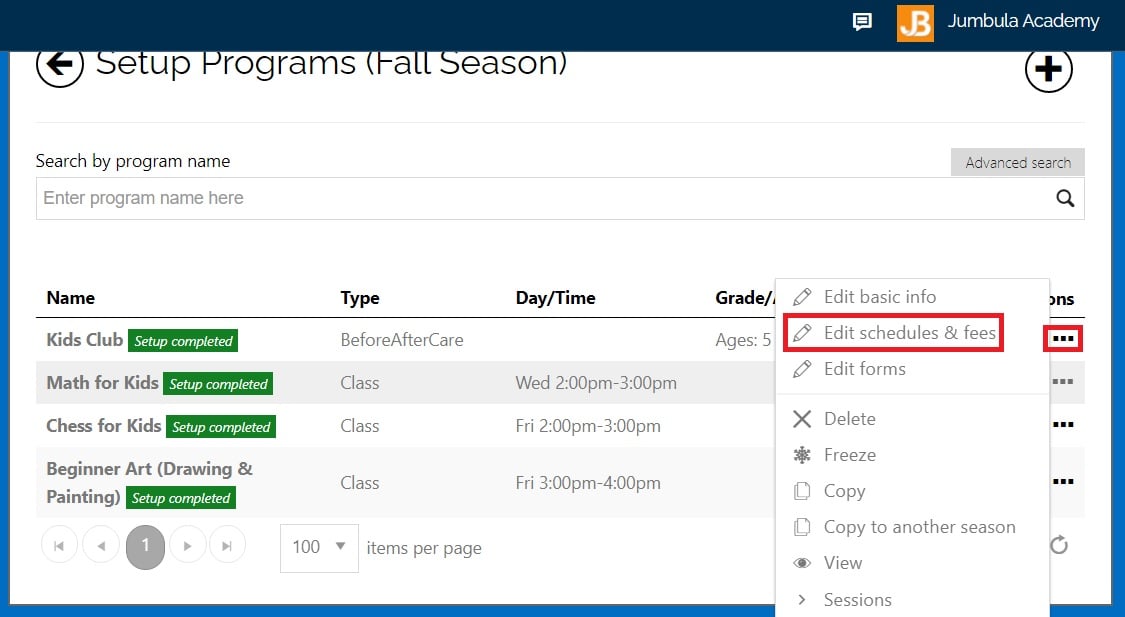Go to the next page
Image resolution: width=1125 pixels, height=617 pixels.
187,546
